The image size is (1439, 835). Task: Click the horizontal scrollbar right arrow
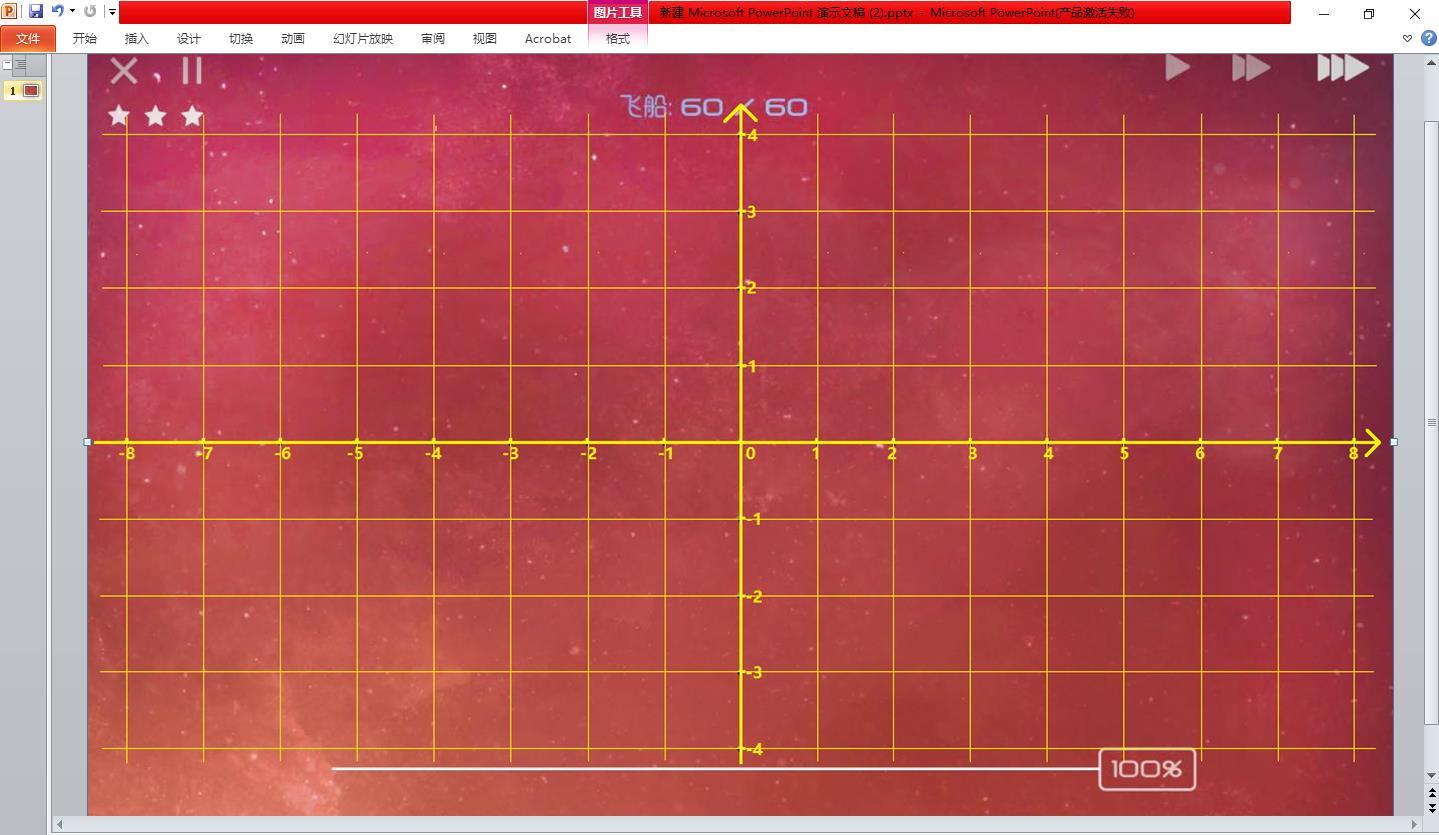point(1415,825)
